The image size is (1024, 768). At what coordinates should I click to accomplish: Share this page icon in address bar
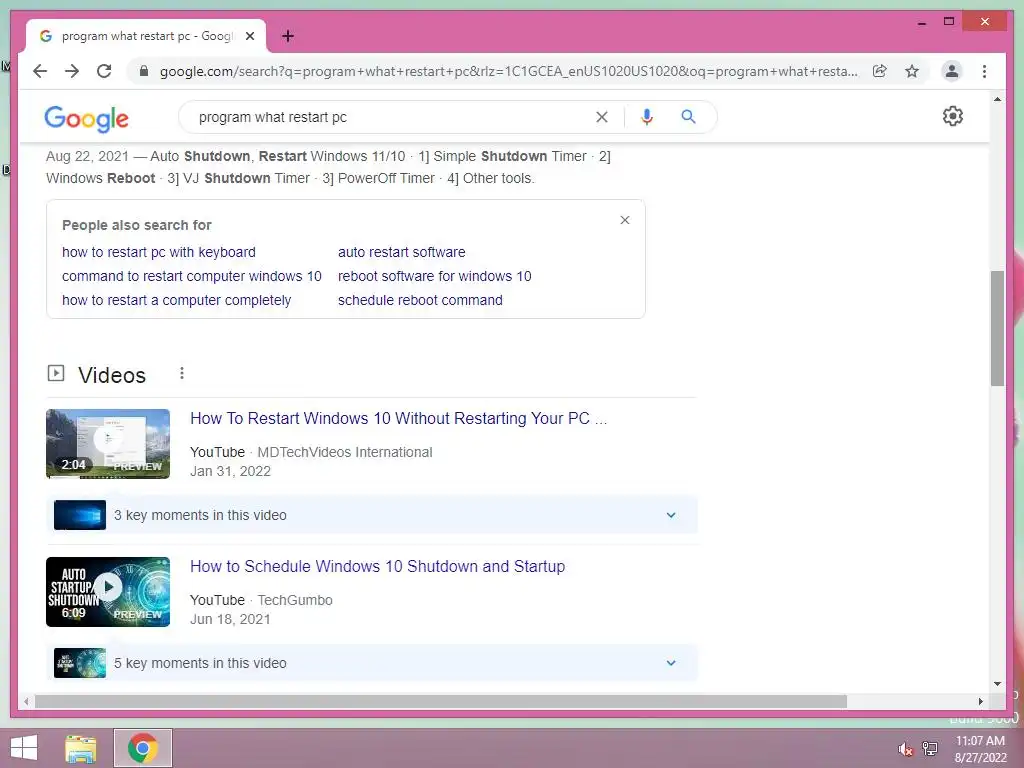click(880, 71)
